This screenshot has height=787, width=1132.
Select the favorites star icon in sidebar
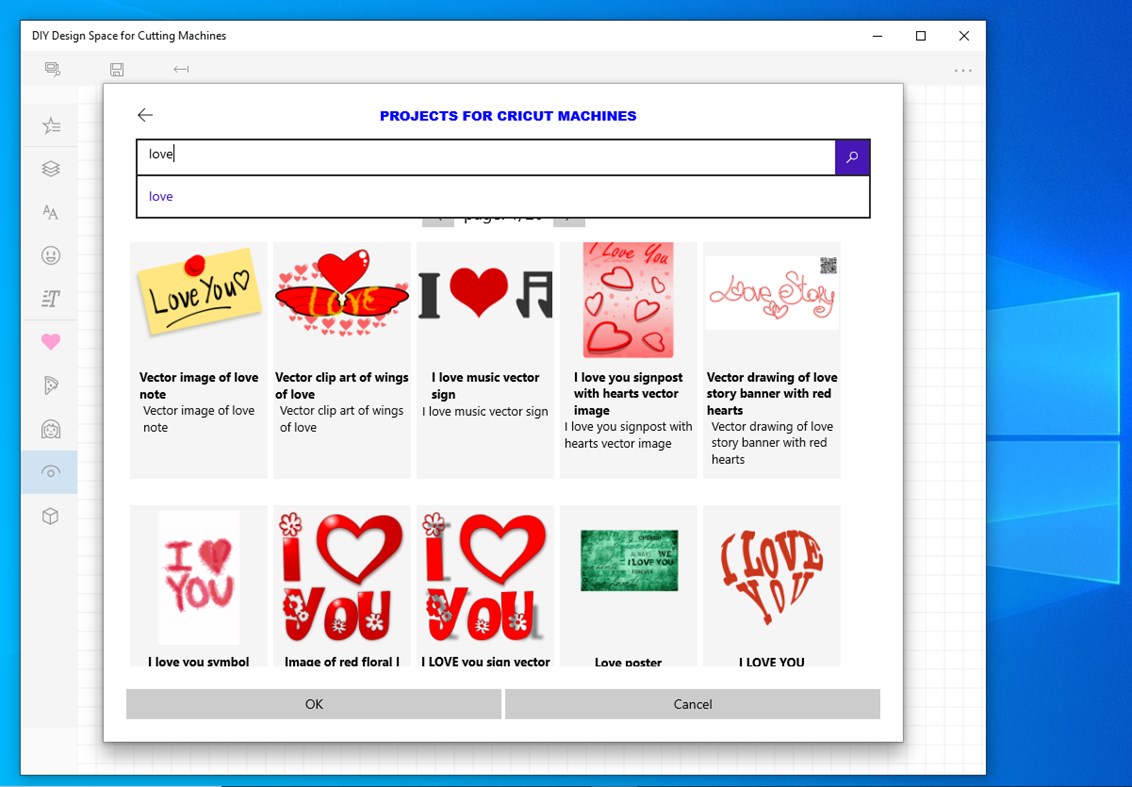pyautogui.click(x=50, y=125)
